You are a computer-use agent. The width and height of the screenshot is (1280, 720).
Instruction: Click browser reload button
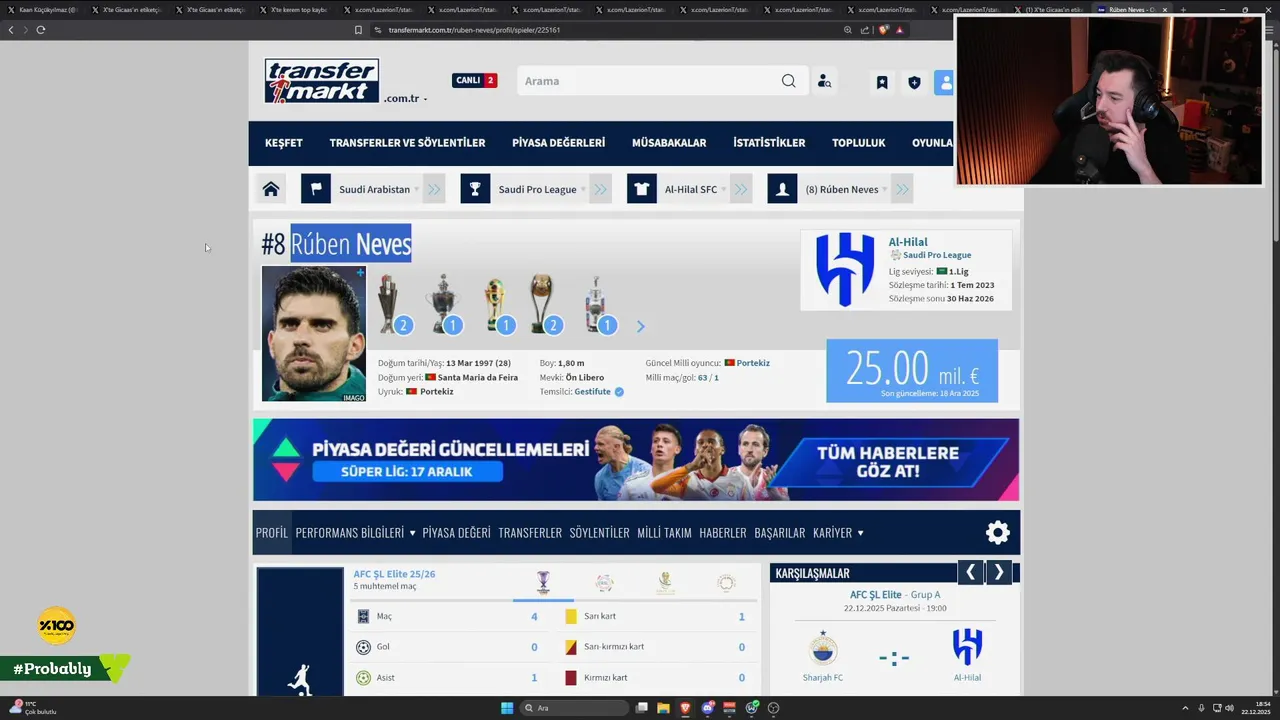click(x=41, y=30)
